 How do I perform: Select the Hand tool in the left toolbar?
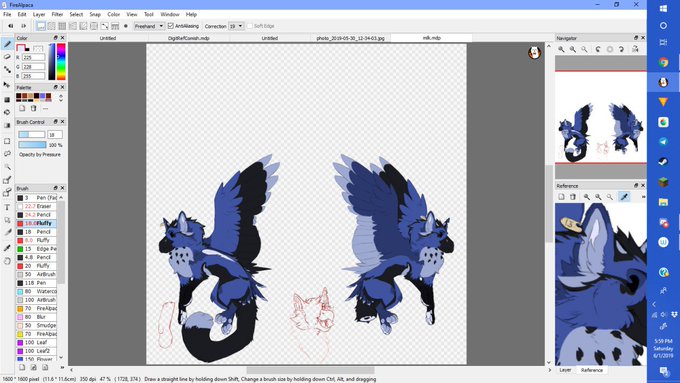click(x=7, y=261)
